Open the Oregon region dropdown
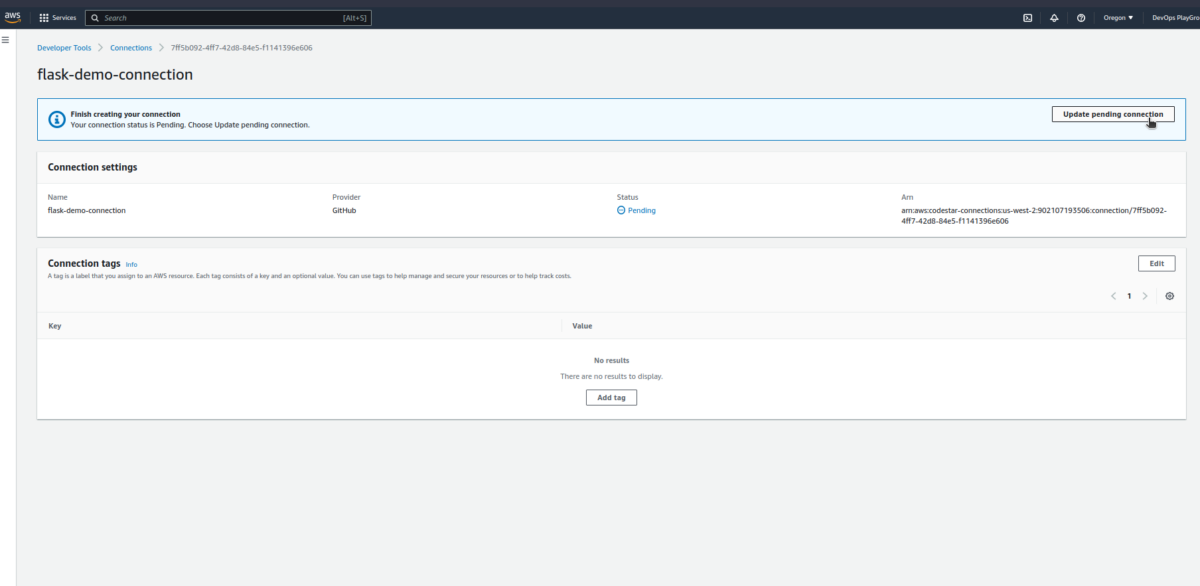 (x=1116, y=18)
